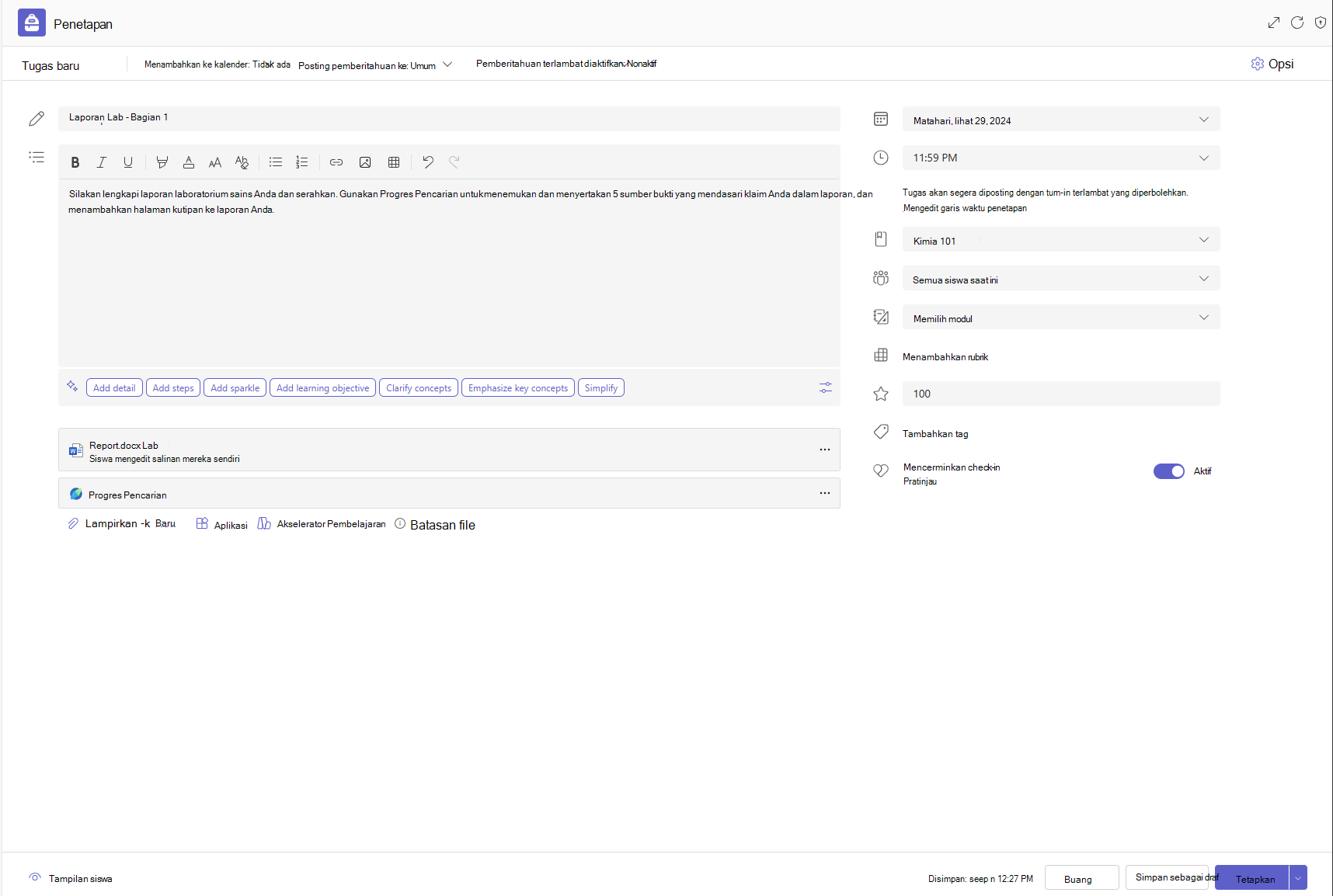This screenshot has width=1333, height=896.
Task: Click the Buang button
Action: pyautogui.click(x=1081, y=878)
